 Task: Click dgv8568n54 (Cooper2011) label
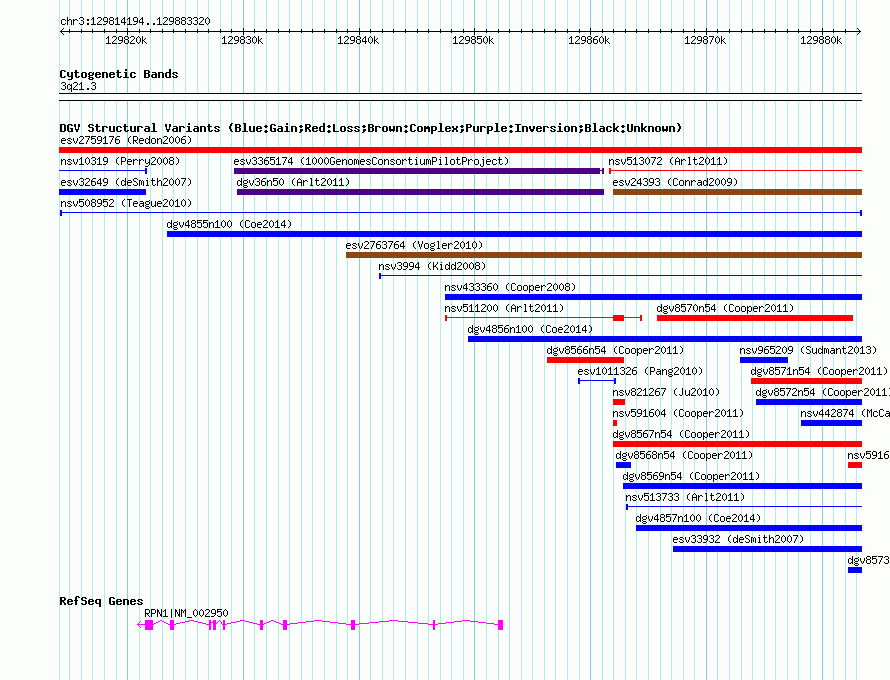[685, 455]
